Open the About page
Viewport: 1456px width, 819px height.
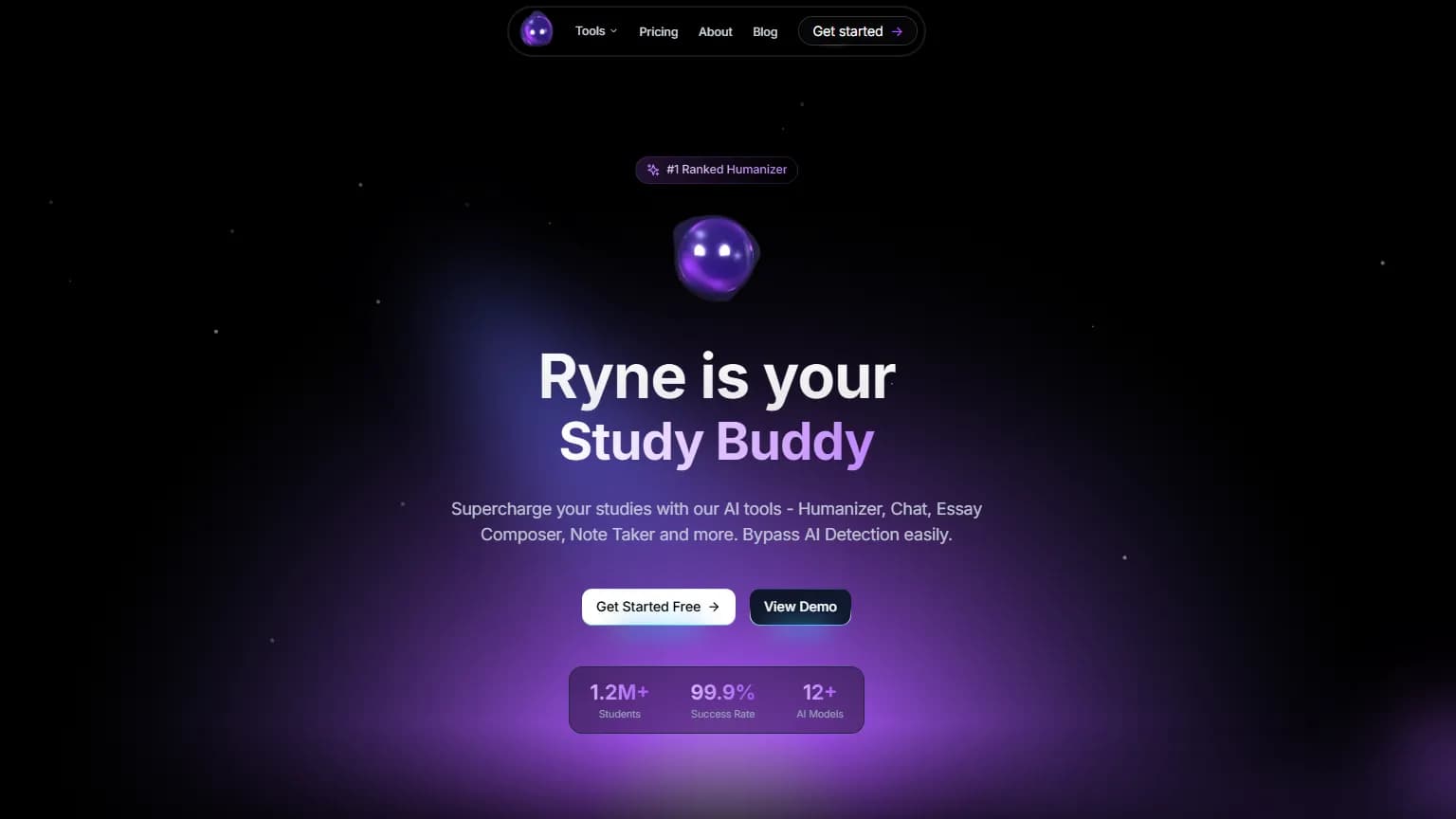[x=715, y=32]
